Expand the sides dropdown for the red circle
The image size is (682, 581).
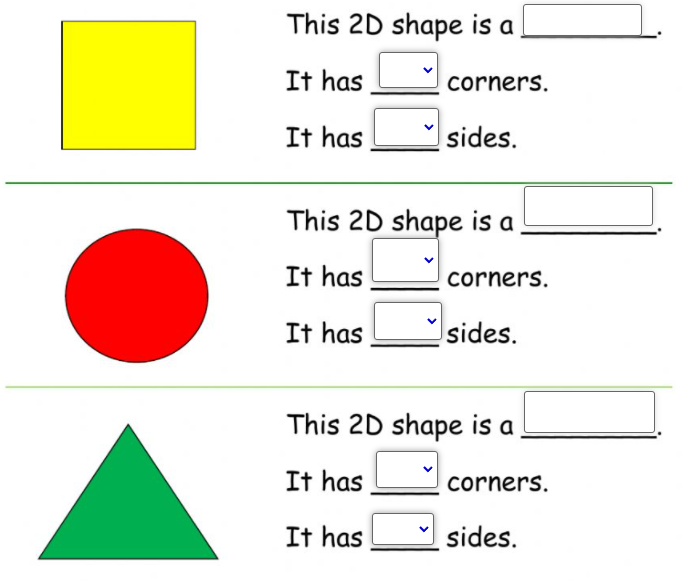tap(408, 321)
